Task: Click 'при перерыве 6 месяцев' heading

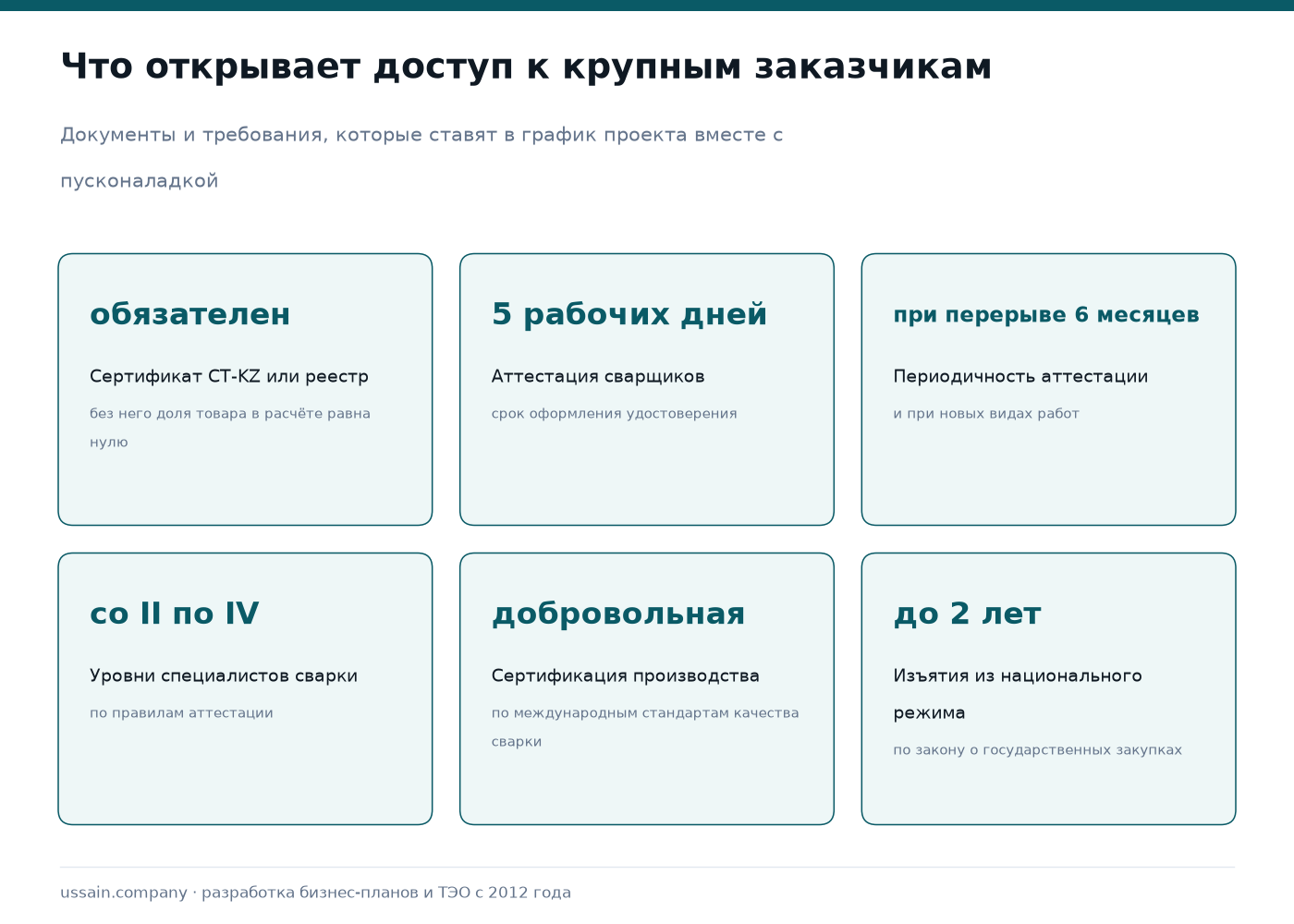Action: click(1046, 315)
